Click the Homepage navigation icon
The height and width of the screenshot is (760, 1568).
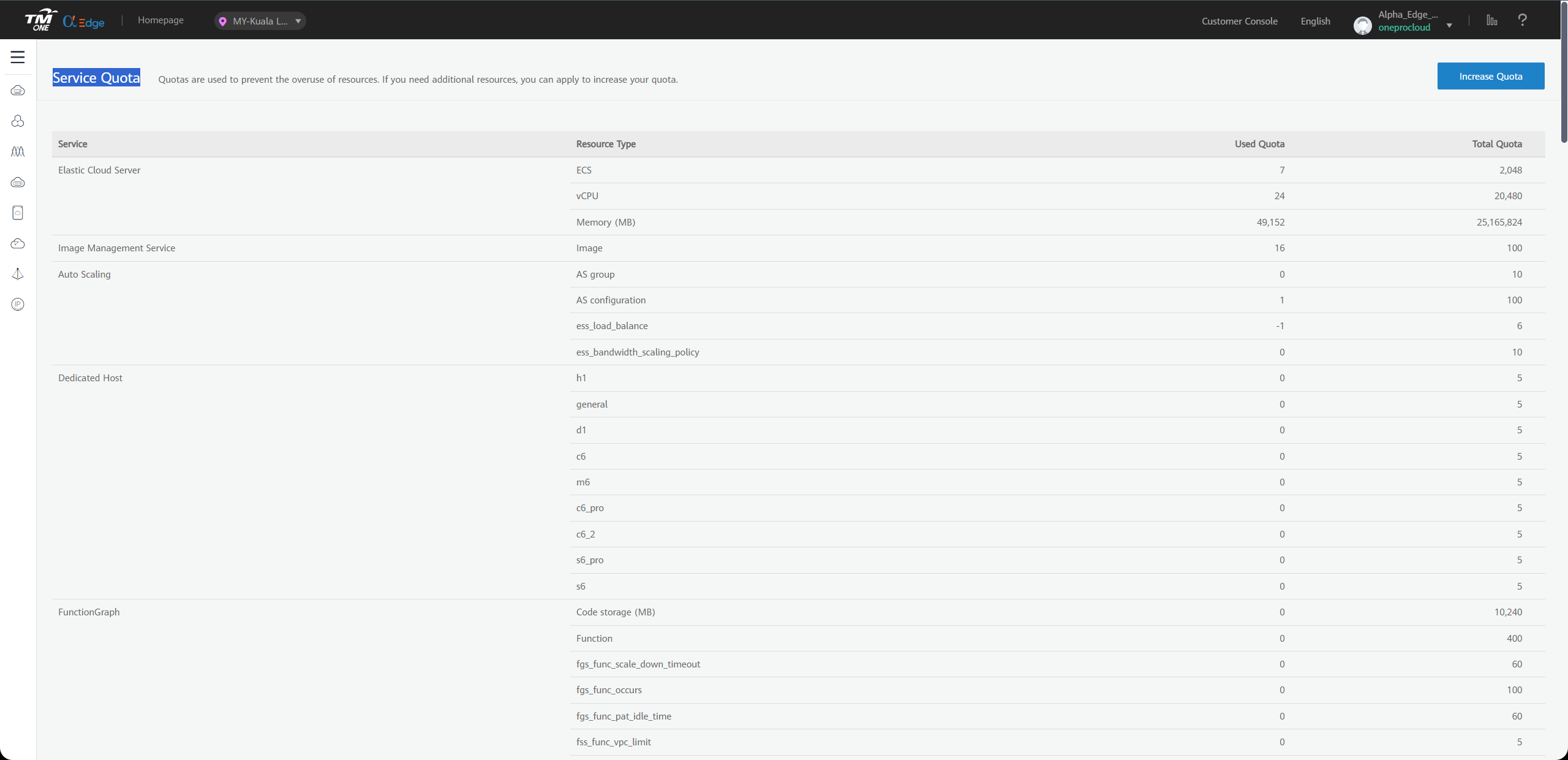tap(160, 20)
